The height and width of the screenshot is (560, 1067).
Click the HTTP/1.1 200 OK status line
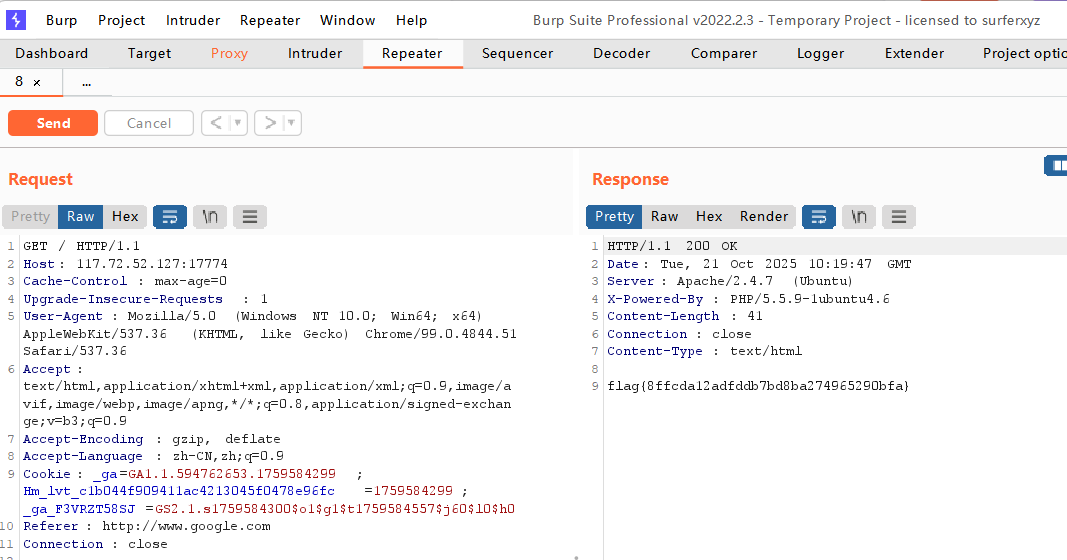[672, 246]
